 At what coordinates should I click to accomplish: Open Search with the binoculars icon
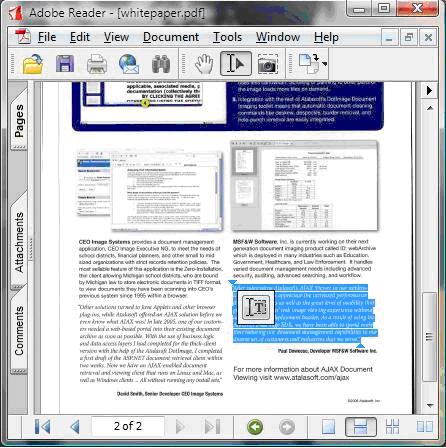[161, 64]
